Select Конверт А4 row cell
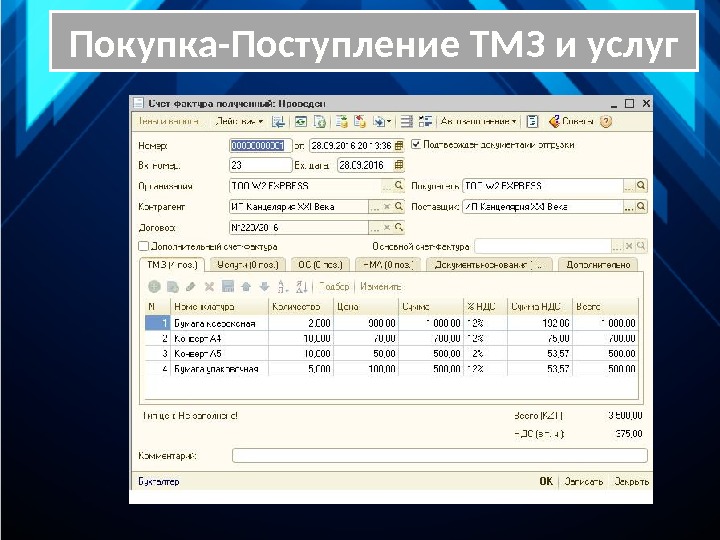The width and height of the screenshot is (720, 540). coord(219,338)
